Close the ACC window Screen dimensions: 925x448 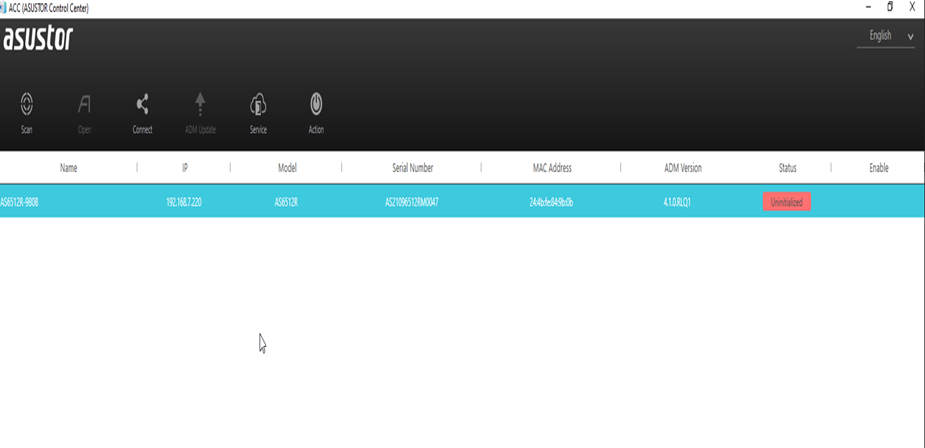tap(911, 7)
